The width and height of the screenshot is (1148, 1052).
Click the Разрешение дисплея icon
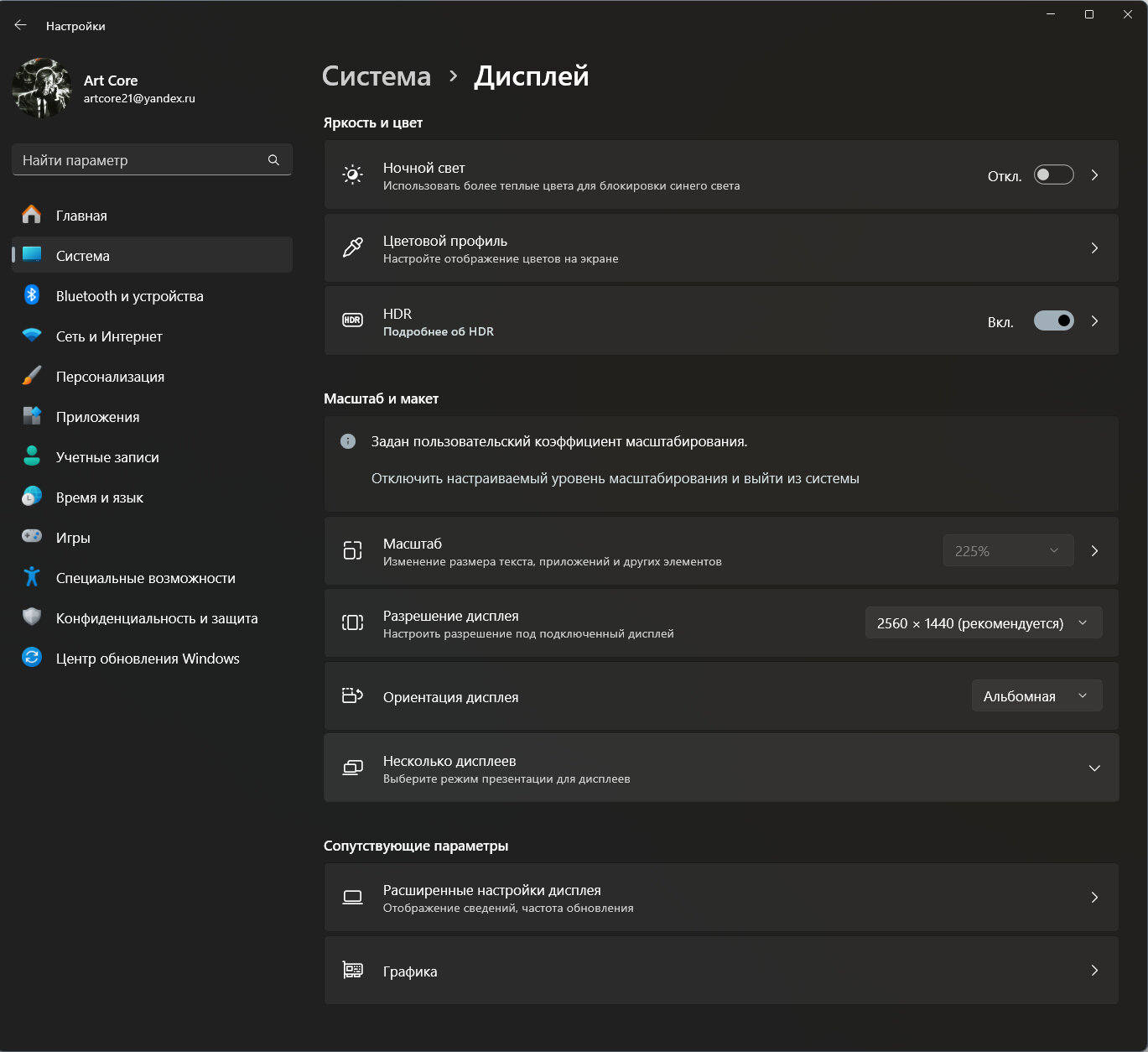tap(353, 622)
